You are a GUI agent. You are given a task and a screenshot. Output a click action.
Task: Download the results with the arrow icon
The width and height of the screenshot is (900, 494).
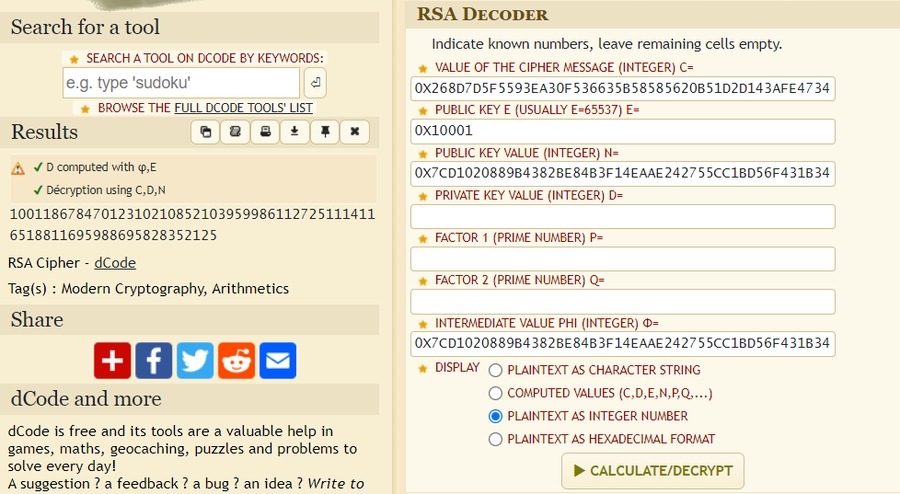pyautogui.click(x=295, y=131)
